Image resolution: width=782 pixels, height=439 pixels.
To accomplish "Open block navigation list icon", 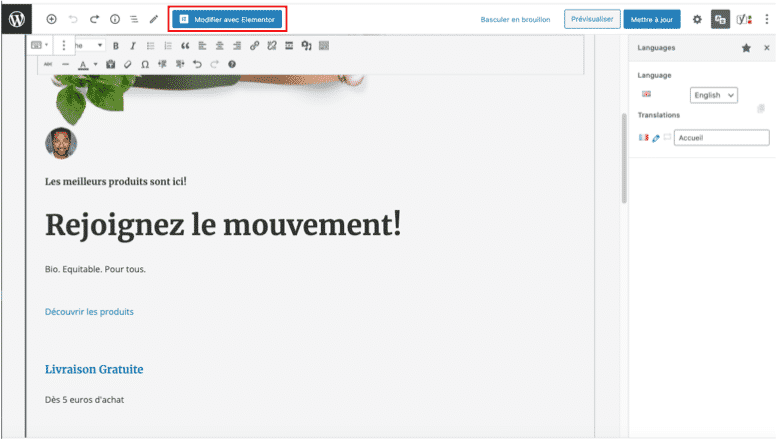I will pyautogui.click(x=134, y=19).
